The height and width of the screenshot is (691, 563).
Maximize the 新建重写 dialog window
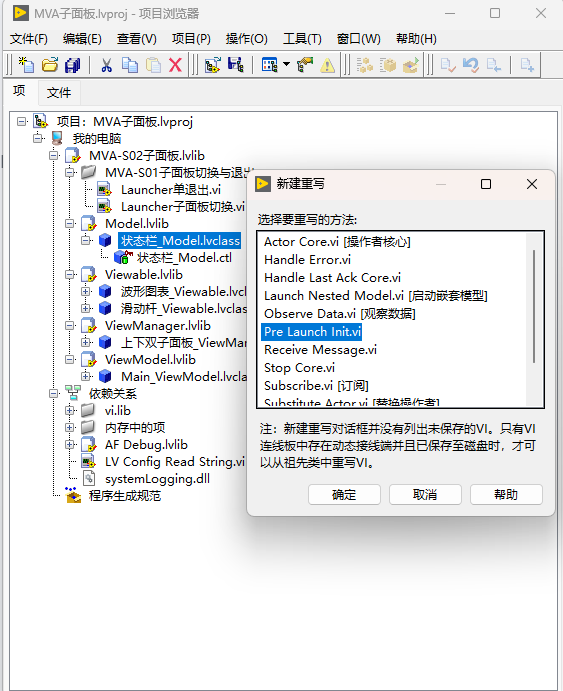[486, 184]
